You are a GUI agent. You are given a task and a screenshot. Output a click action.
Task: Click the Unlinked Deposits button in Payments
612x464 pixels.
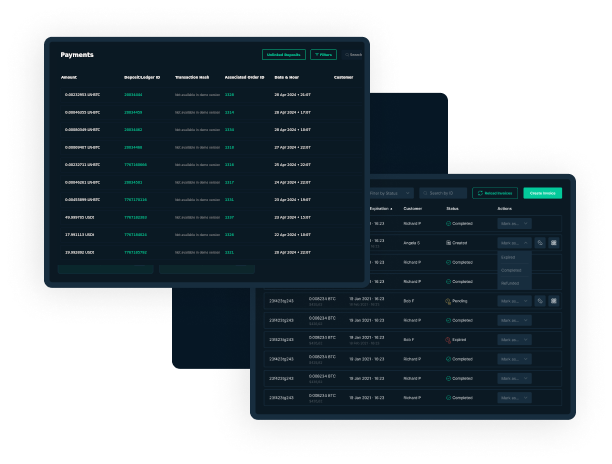point(284,55)
